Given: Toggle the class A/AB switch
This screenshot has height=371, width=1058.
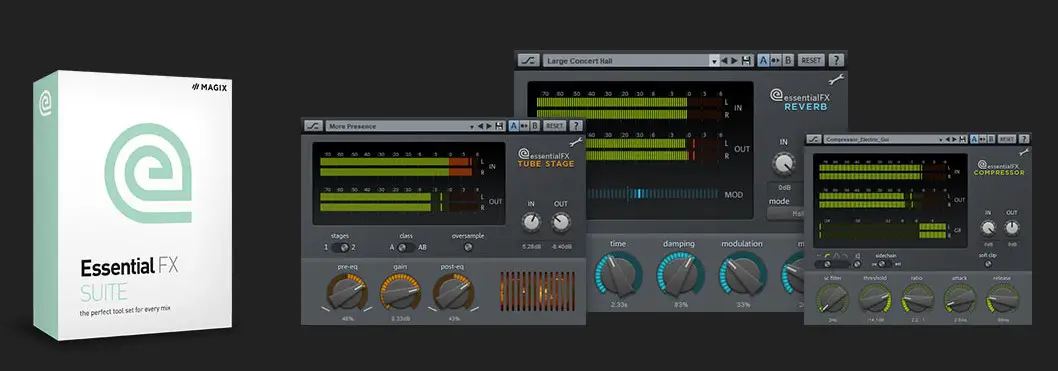Looking at the screenshot, I should [x=406, y=248].
